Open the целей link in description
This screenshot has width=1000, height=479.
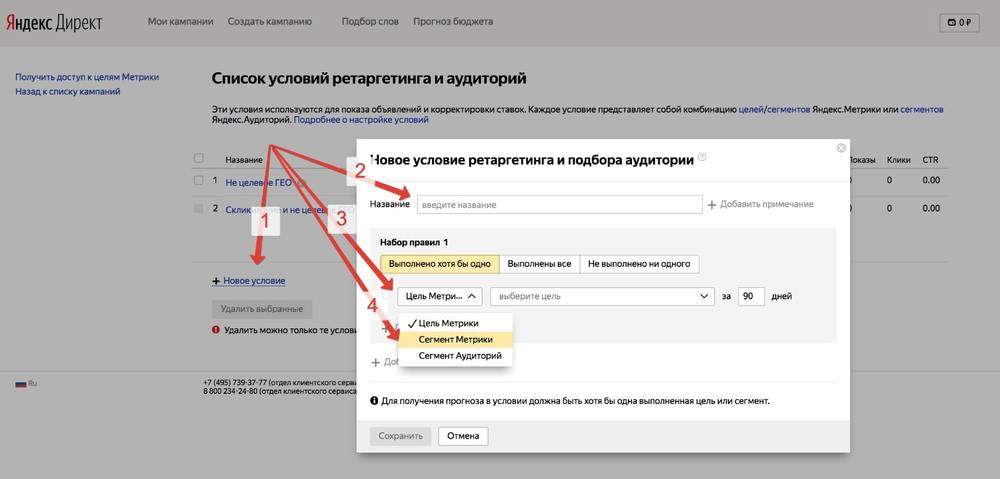click(x=751, y=109)
